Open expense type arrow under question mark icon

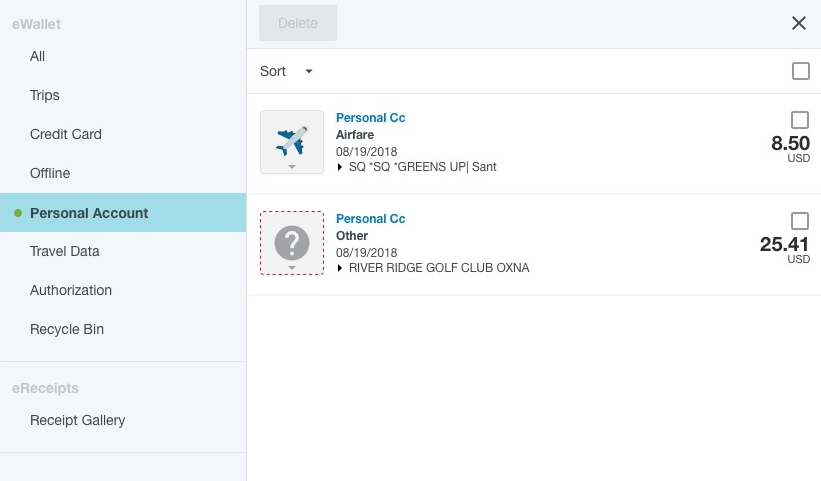click(x=292, y=268)
